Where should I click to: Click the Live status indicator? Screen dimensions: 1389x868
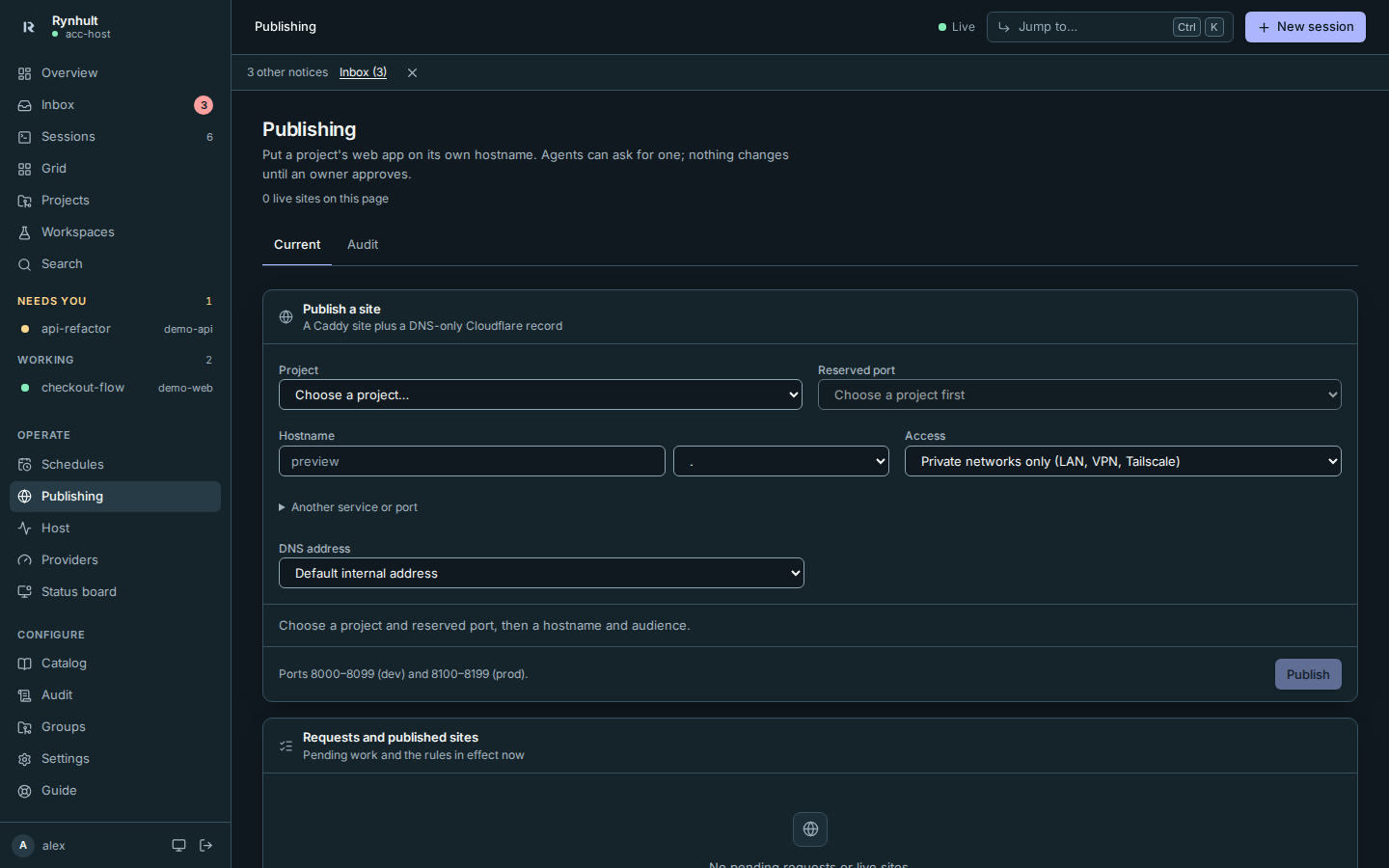point(957,27)
